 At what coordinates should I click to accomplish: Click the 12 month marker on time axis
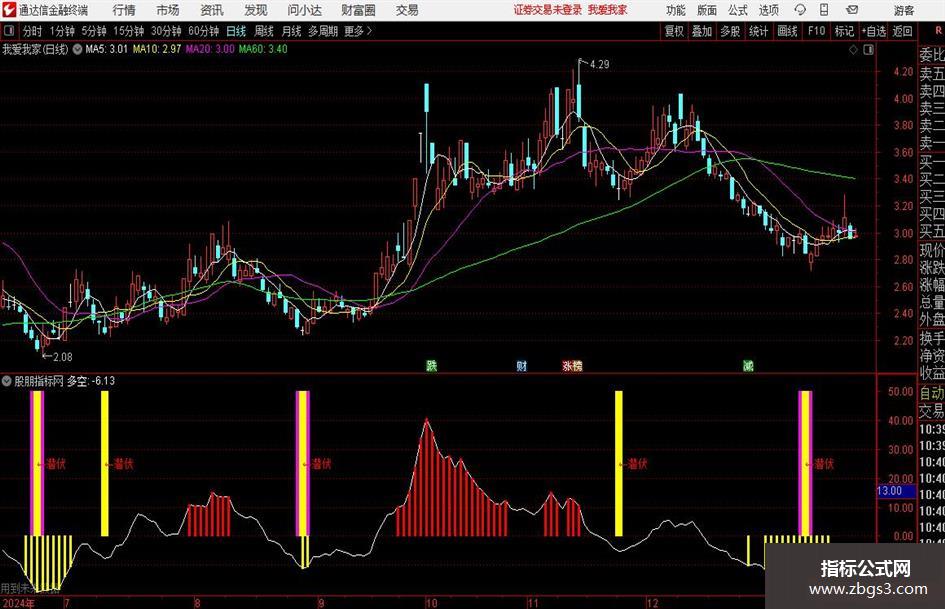point(652,602)
